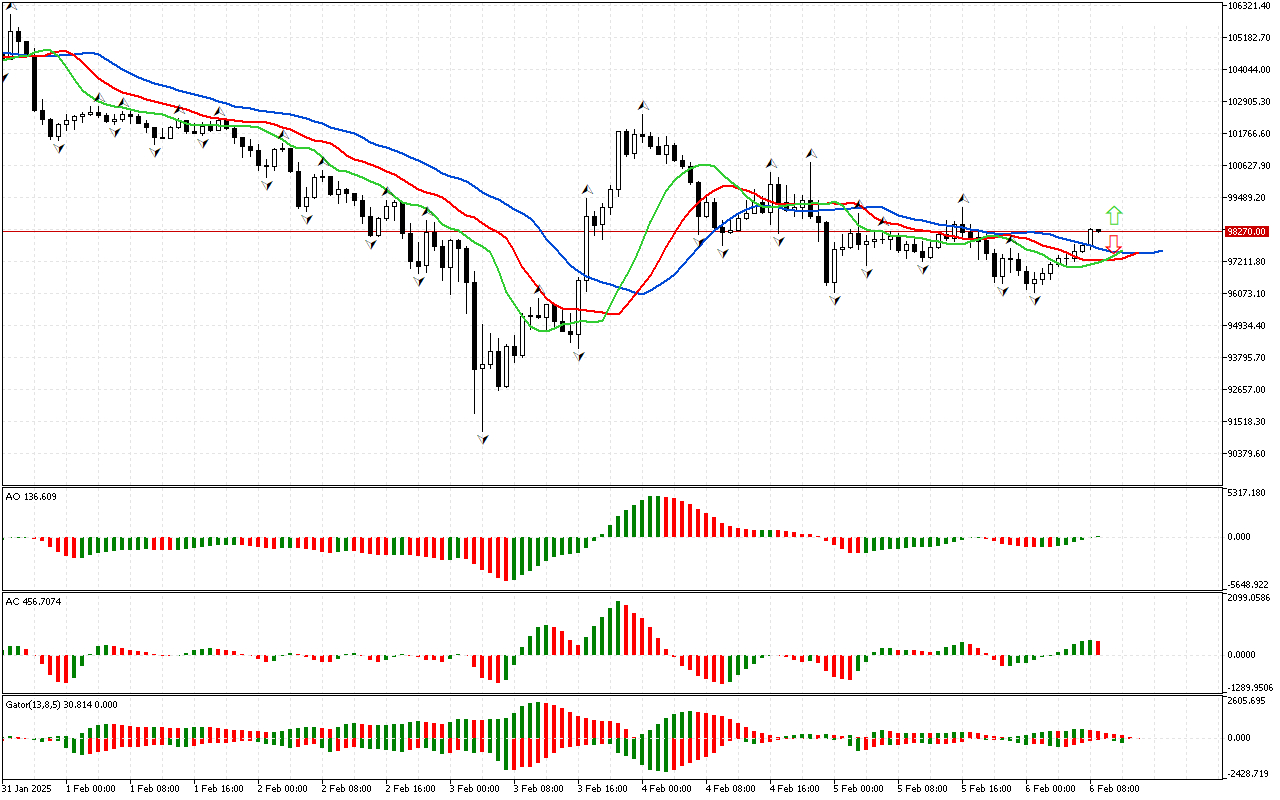Click the 91518.30 price axis label
The width and height of the screenshot is (1280, 800).
coord(1247,422)
